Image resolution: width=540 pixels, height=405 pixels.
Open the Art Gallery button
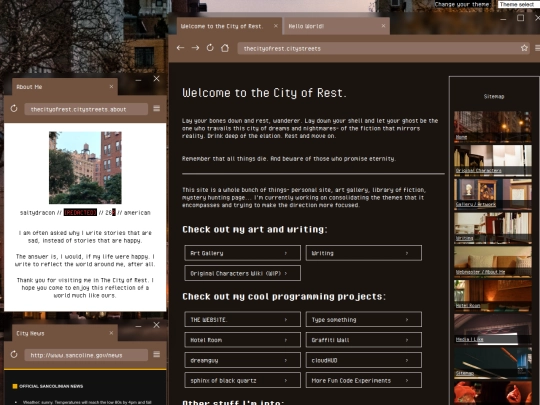(242, 253)
